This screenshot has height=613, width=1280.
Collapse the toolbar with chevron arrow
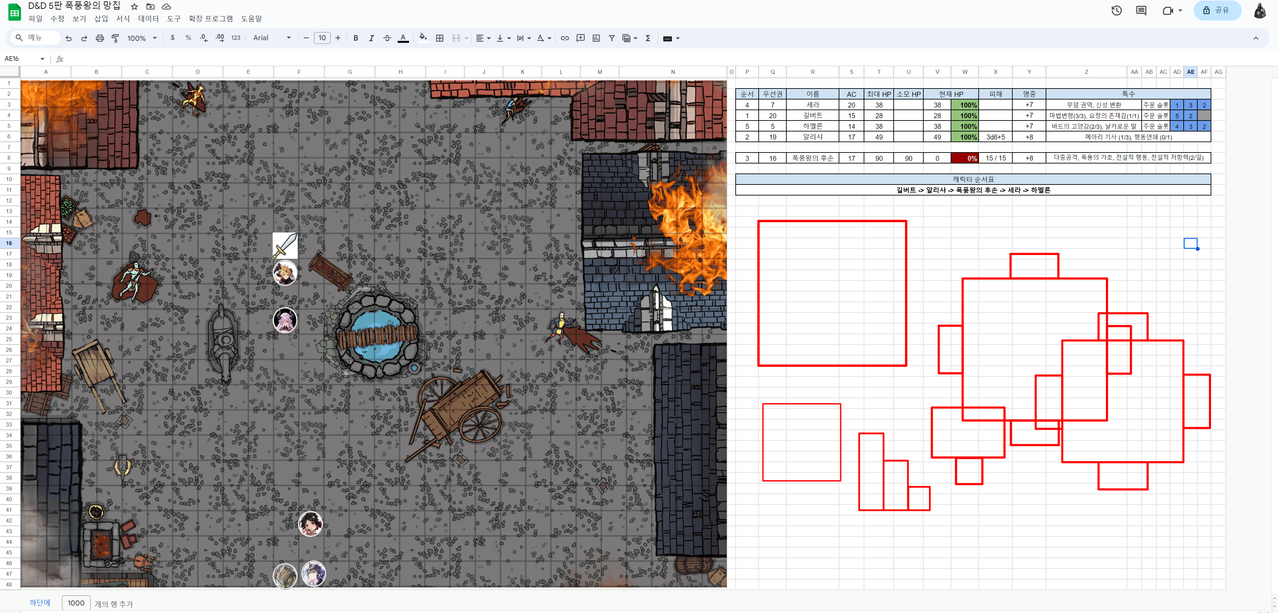tap(1256, 38)
